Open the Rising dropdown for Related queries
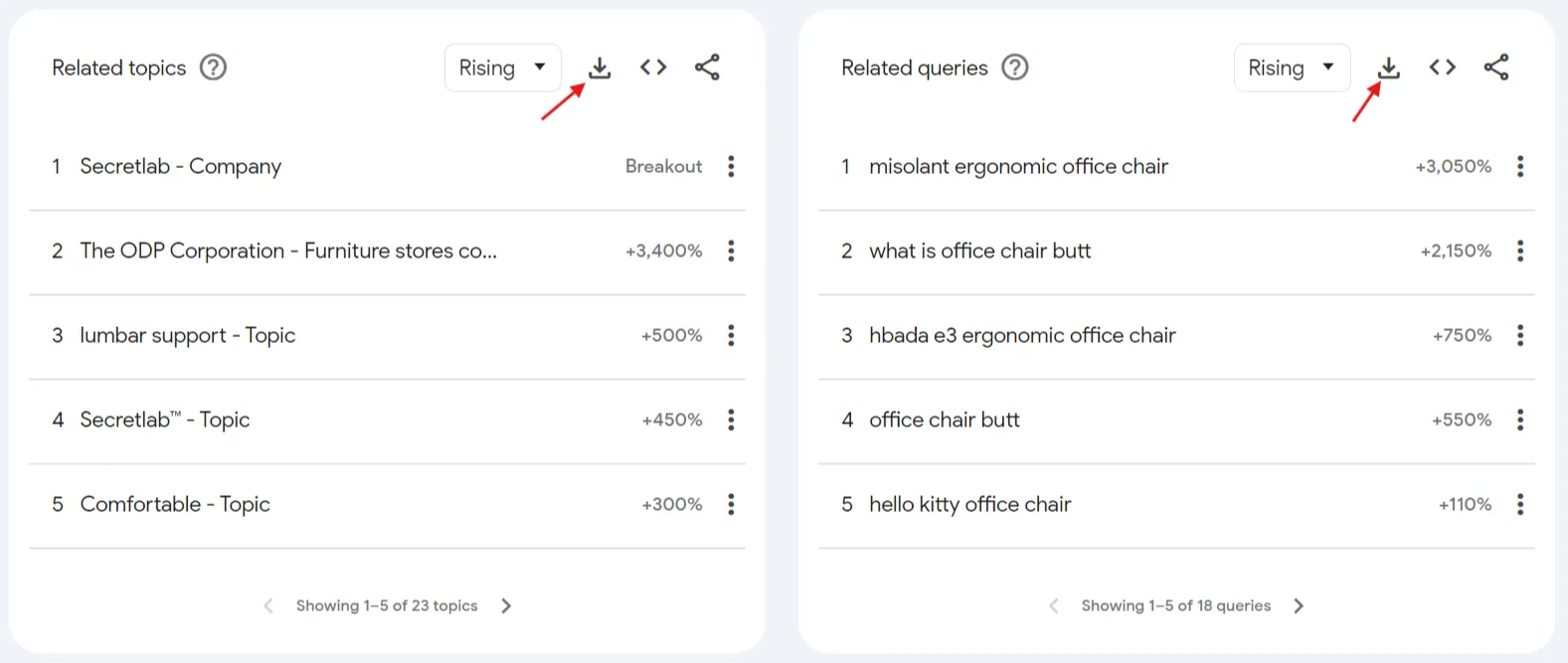1568x663 pixels. coord(1292,68)
